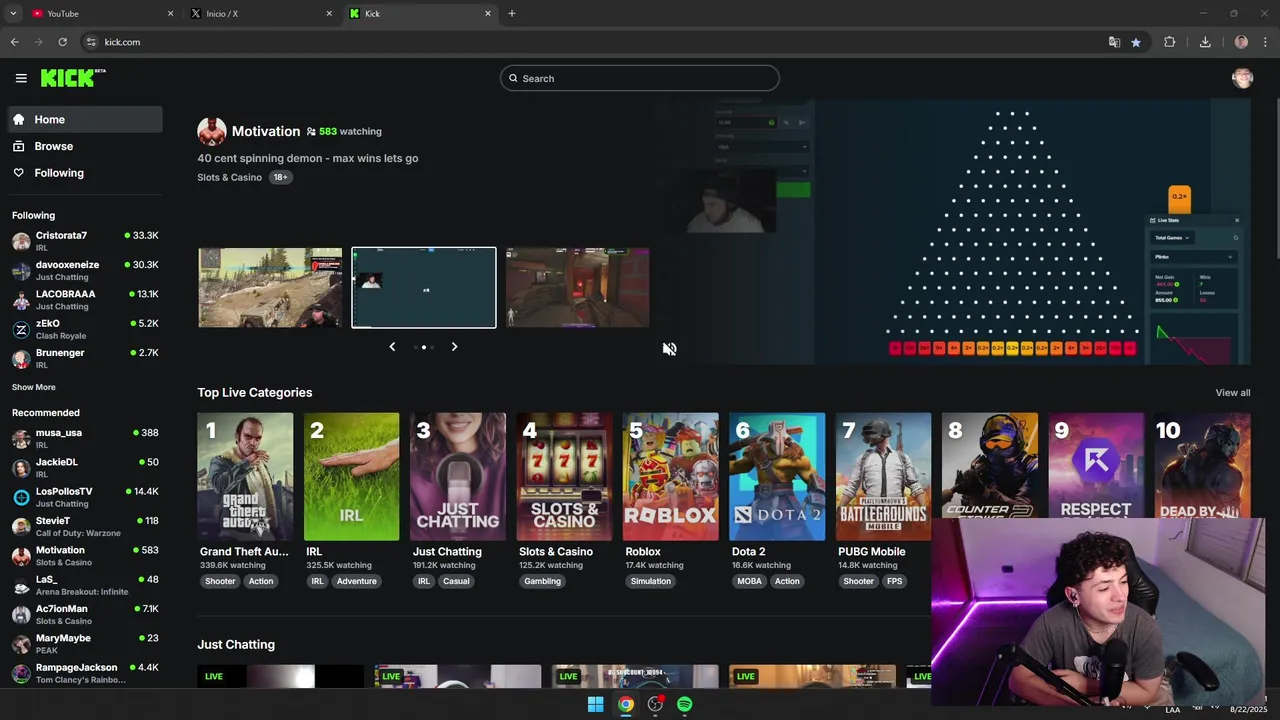
Task: Open zEkO channel avatar in sidebar
Action: 21,329
